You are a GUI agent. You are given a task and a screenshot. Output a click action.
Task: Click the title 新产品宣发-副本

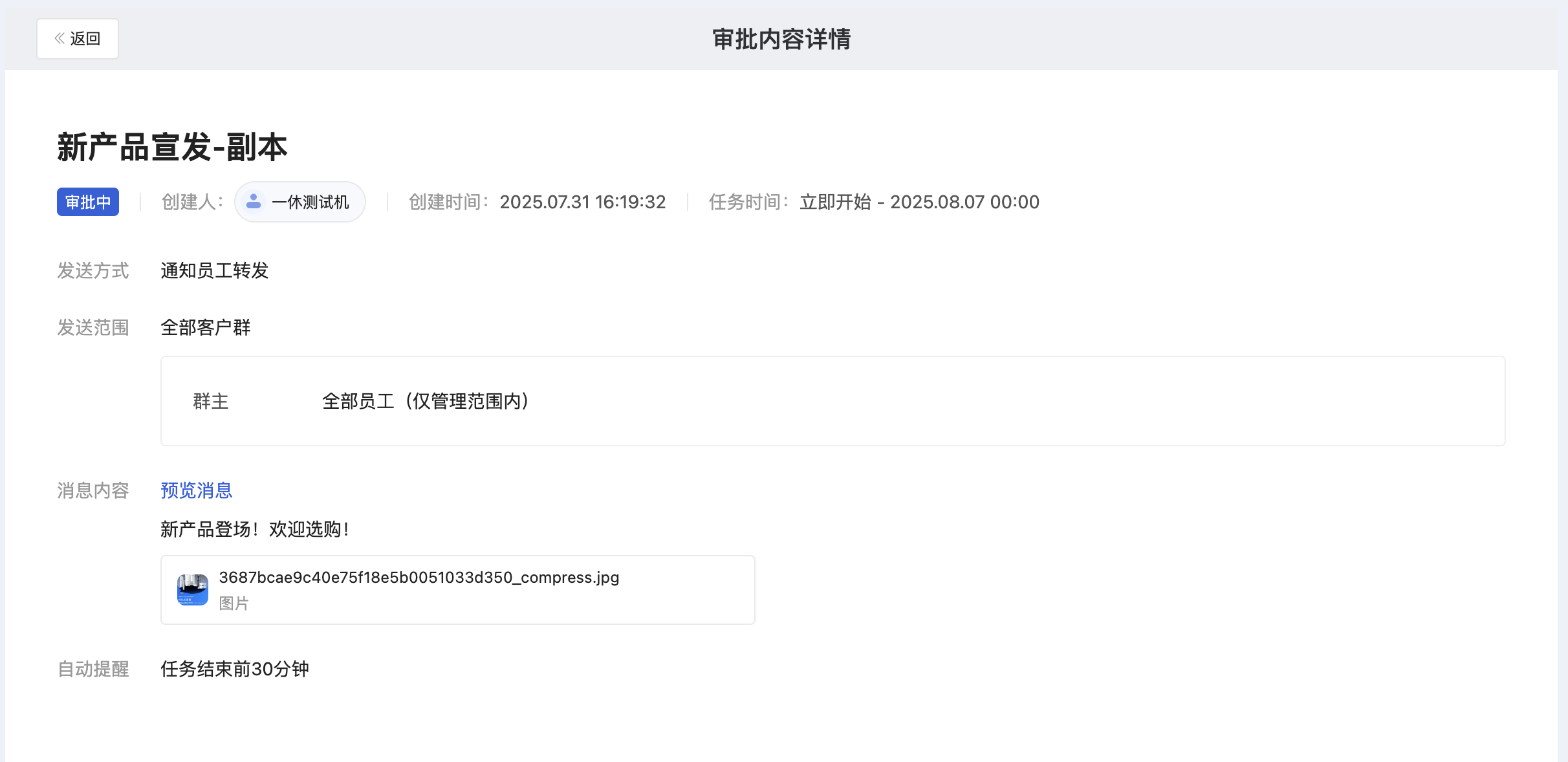pos(172,147)
